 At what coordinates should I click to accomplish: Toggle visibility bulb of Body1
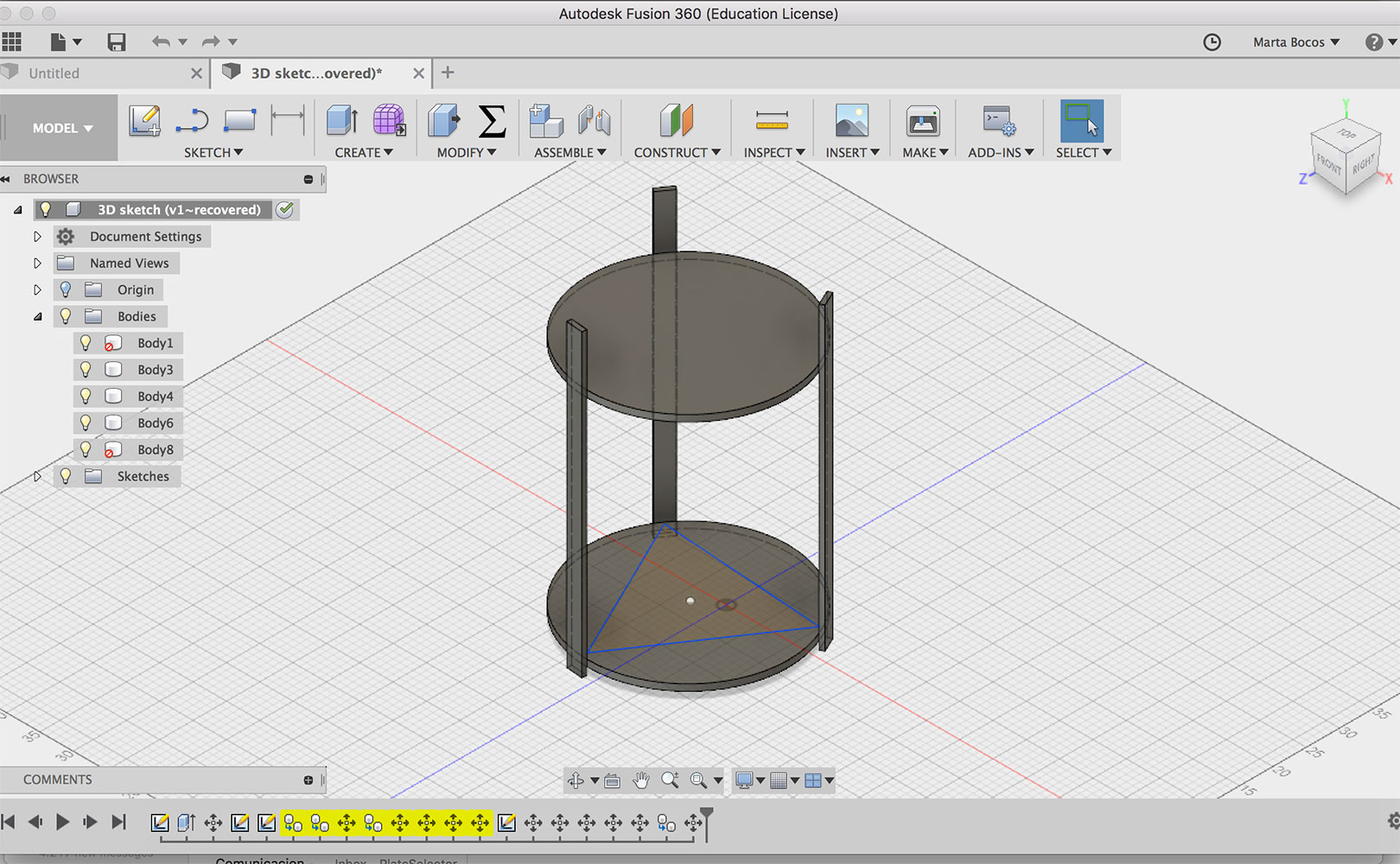point(86,343)
